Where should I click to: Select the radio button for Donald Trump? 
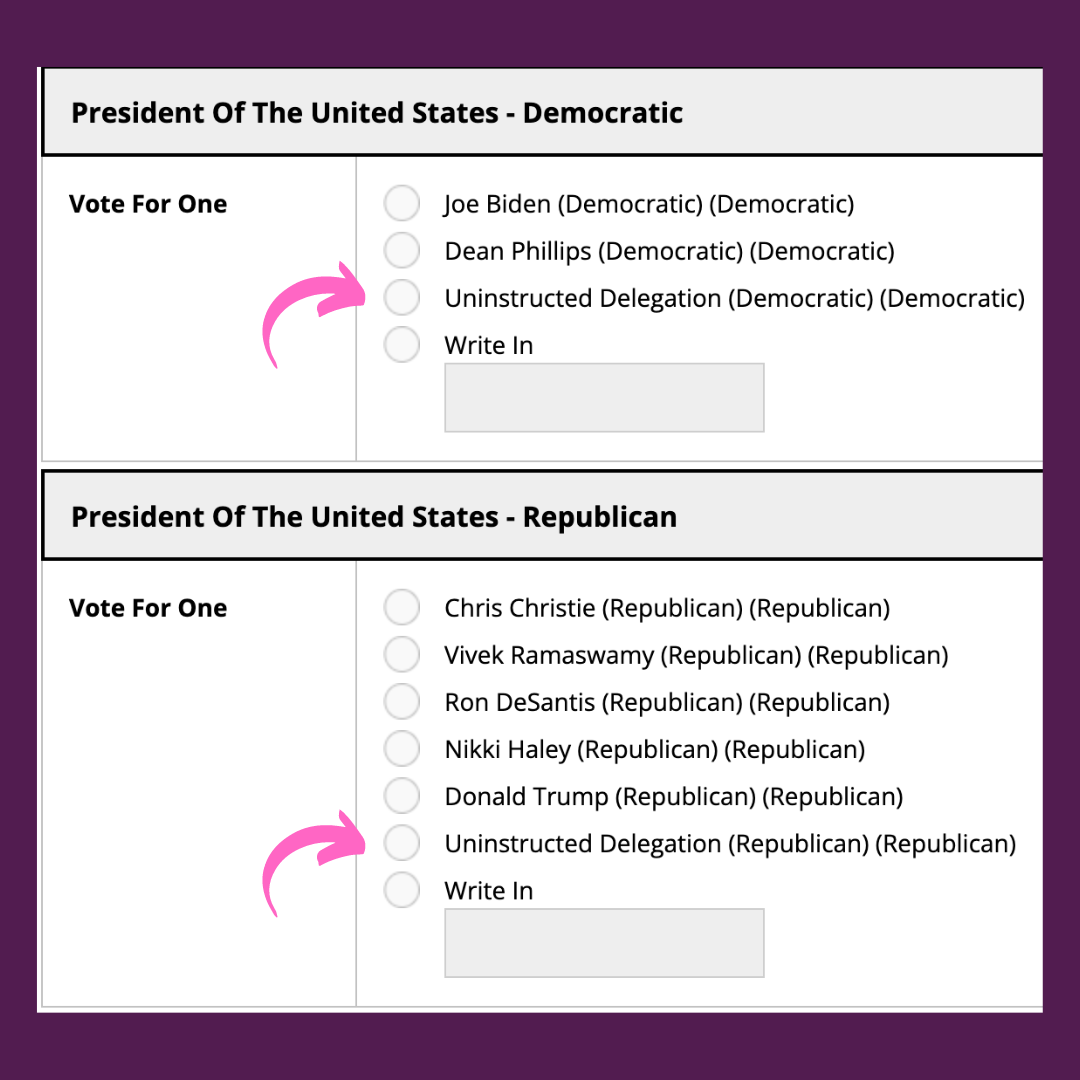(x=401, y=795)
